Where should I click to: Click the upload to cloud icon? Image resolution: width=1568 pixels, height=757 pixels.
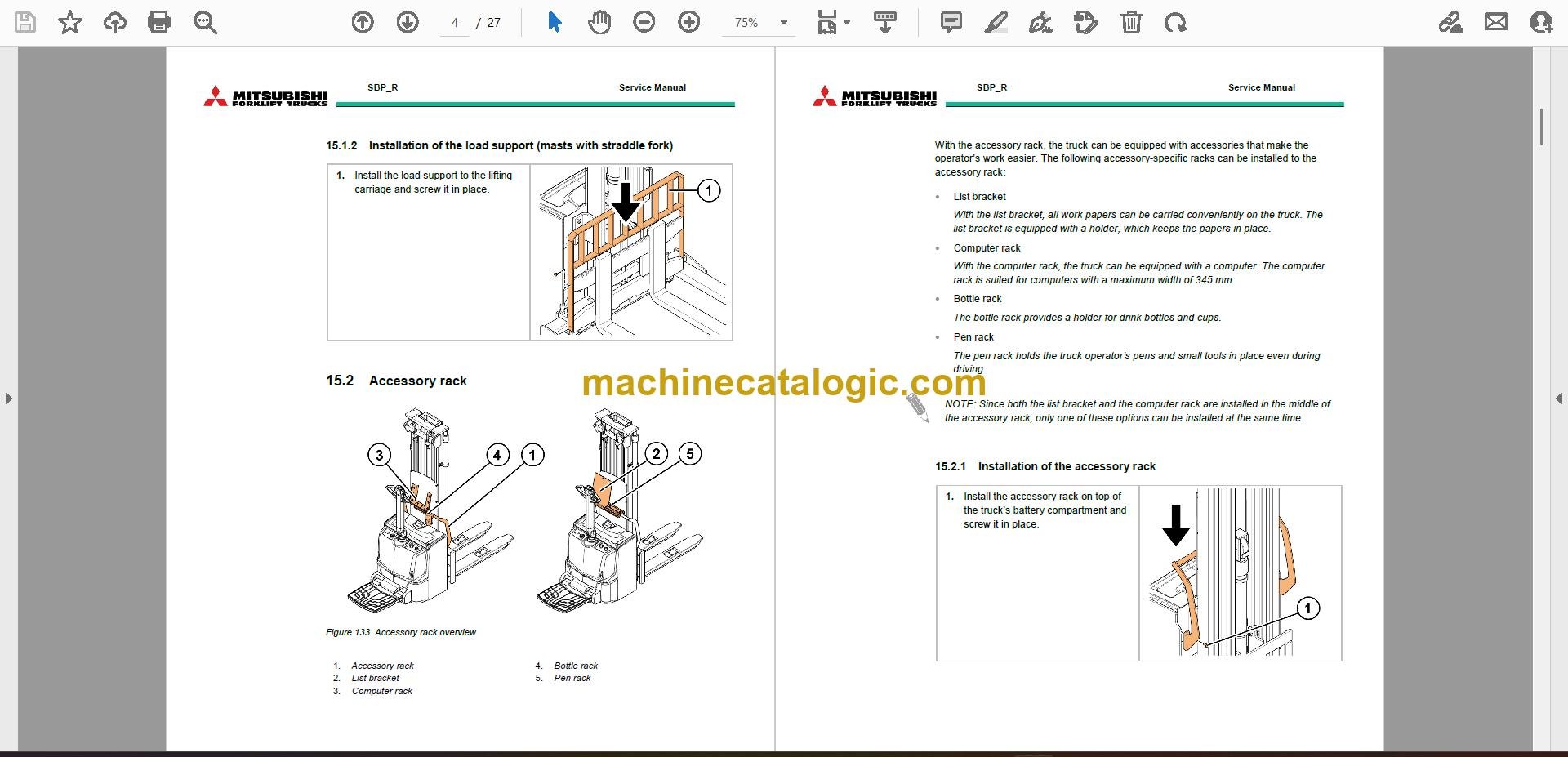point(114,22)
